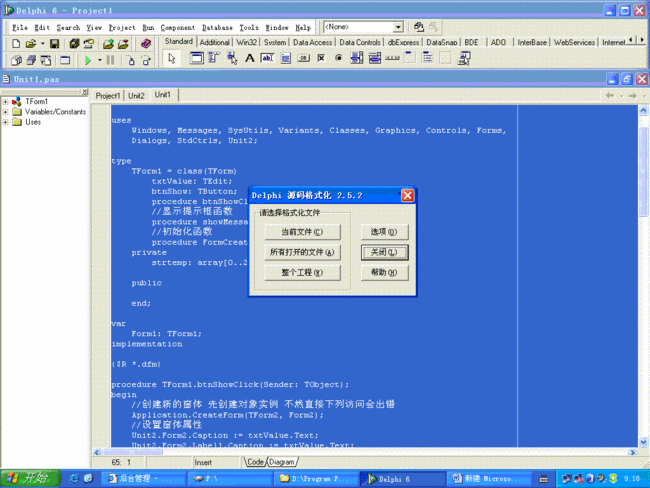Screen dimensions: 650x488
Task: Select the GroupBox component icon
Action: tap(410, 58)
